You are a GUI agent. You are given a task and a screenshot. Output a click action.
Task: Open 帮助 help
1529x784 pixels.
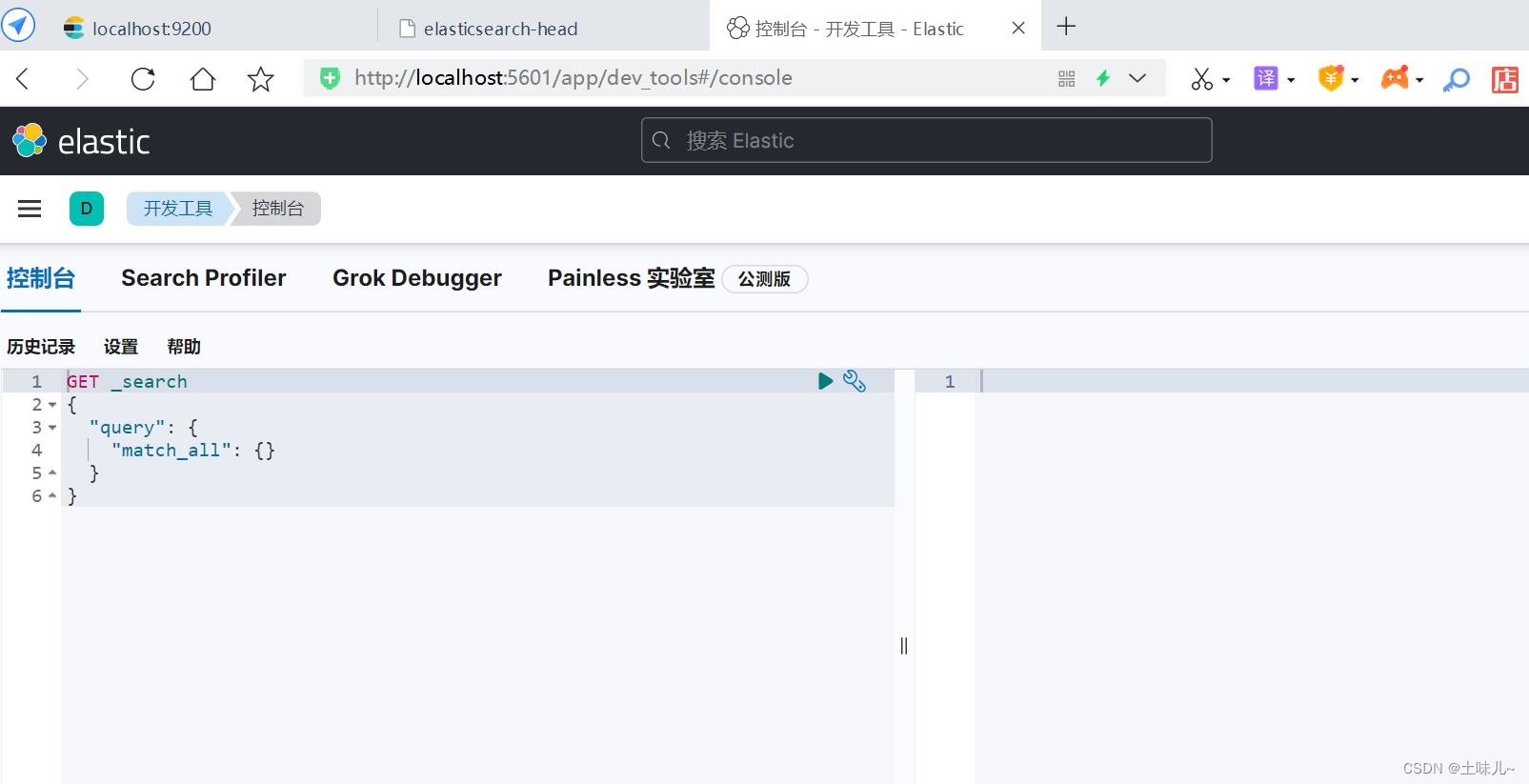(184, 347)
